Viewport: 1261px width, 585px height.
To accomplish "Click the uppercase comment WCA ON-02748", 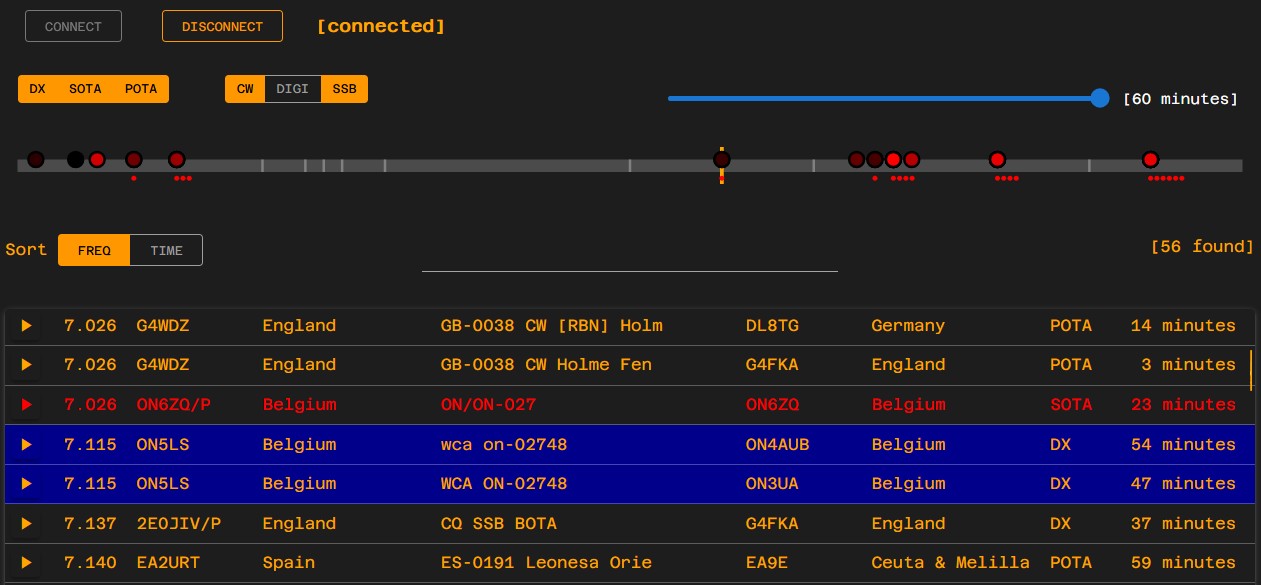I will tap(504, 484).
